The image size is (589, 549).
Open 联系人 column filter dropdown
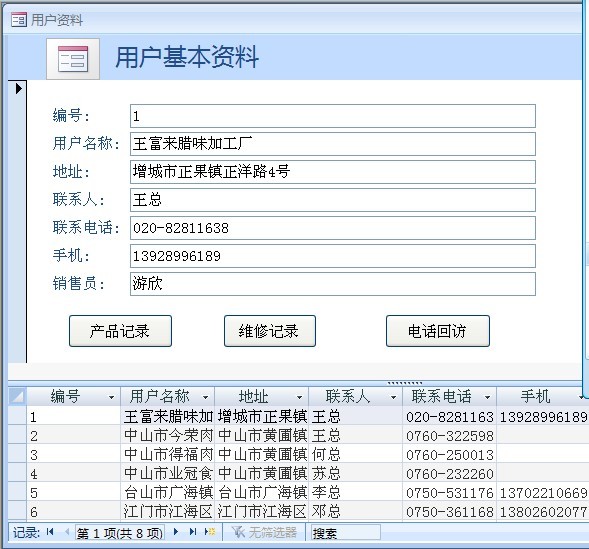click(393, 397)
